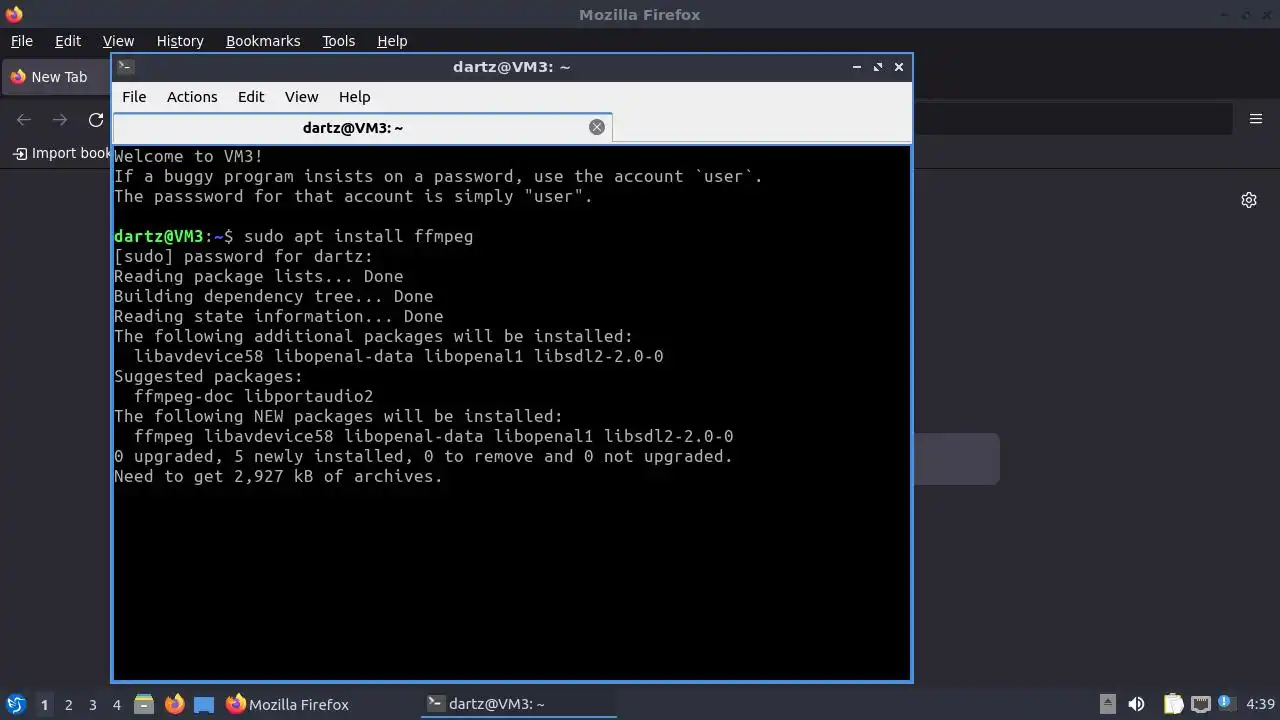Open the terminal File menu

134,97
